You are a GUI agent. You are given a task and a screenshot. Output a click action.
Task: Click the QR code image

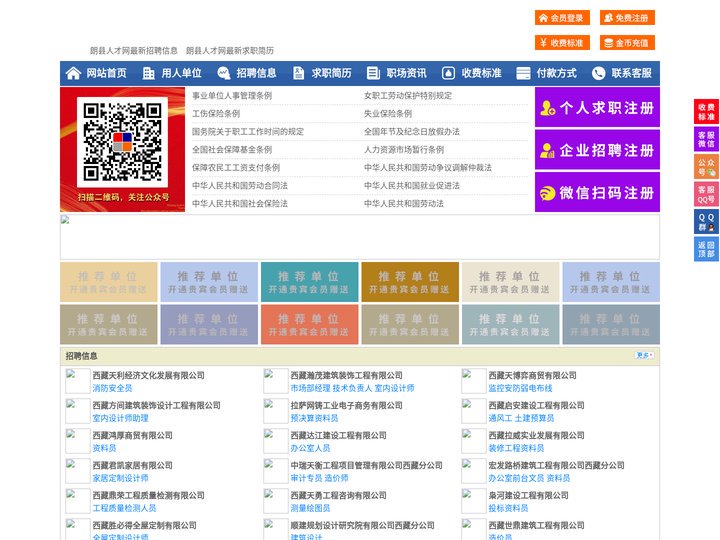[122, 141]
